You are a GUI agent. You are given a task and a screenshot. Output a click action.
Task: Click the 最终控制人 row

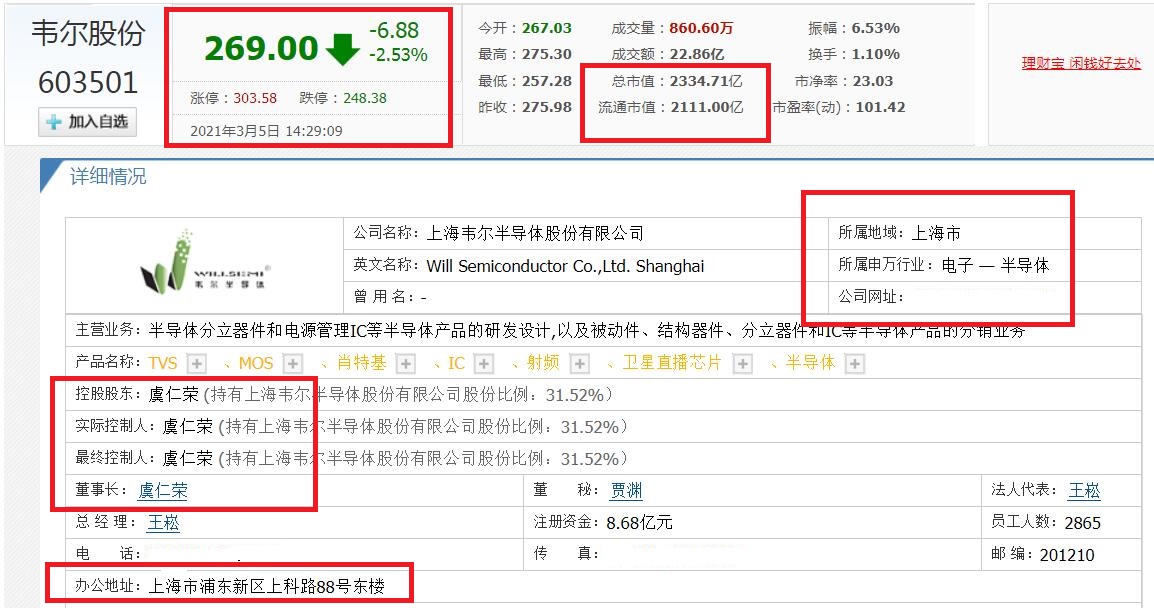tap(603, 458)
